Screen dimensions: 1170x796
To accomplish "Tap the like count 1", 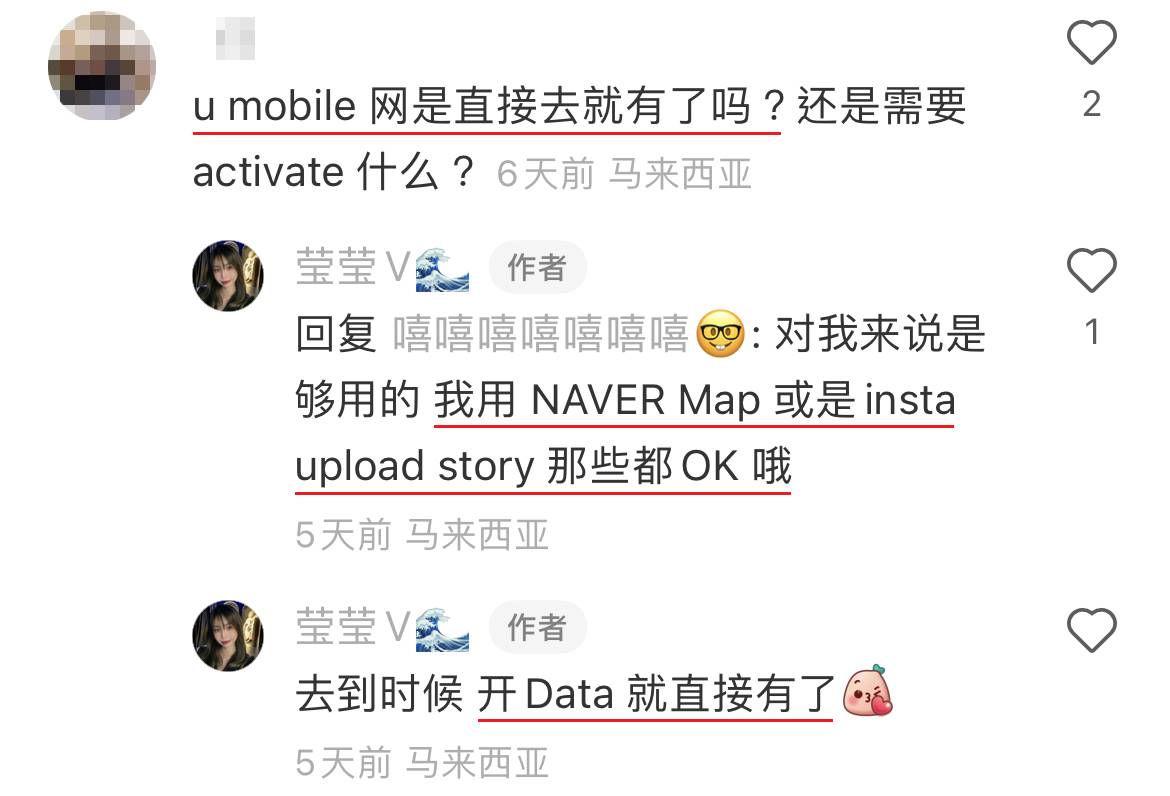I will [1092, 332].
